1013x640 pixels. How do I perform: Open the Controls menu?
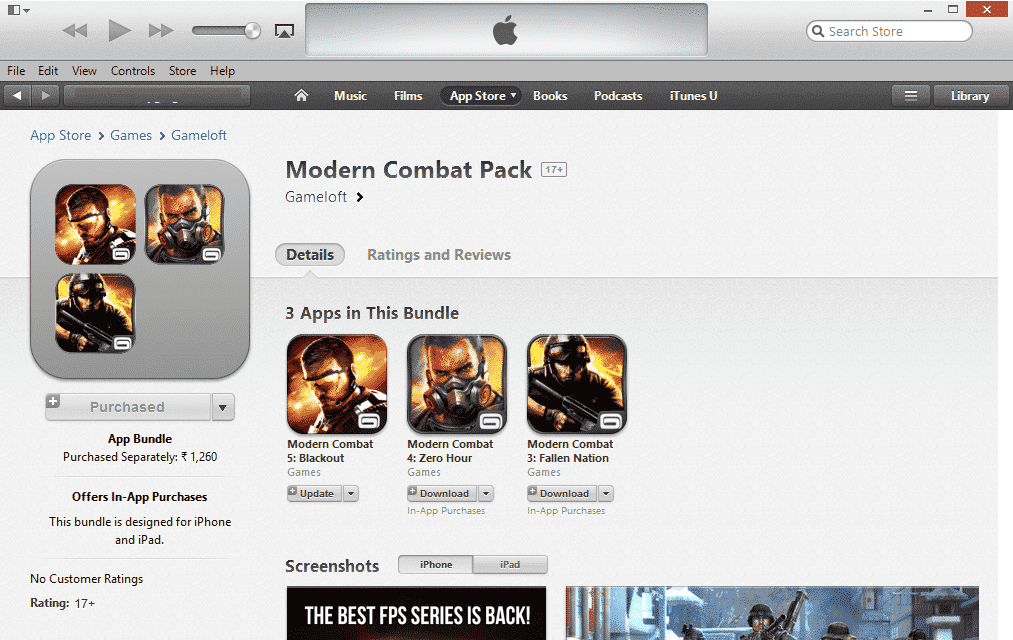(132, 71)
